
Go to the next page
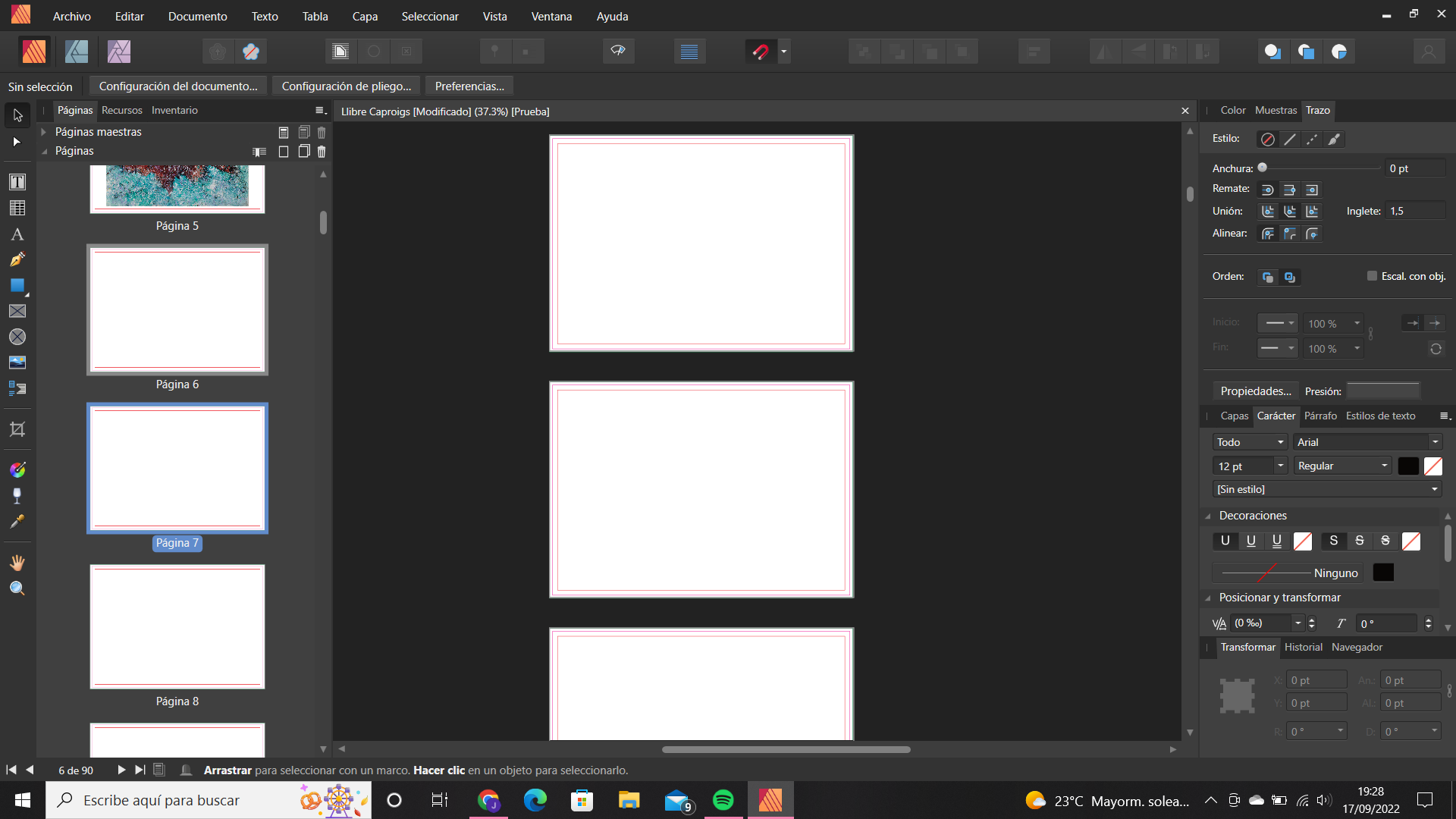click(x=121, y=770)
